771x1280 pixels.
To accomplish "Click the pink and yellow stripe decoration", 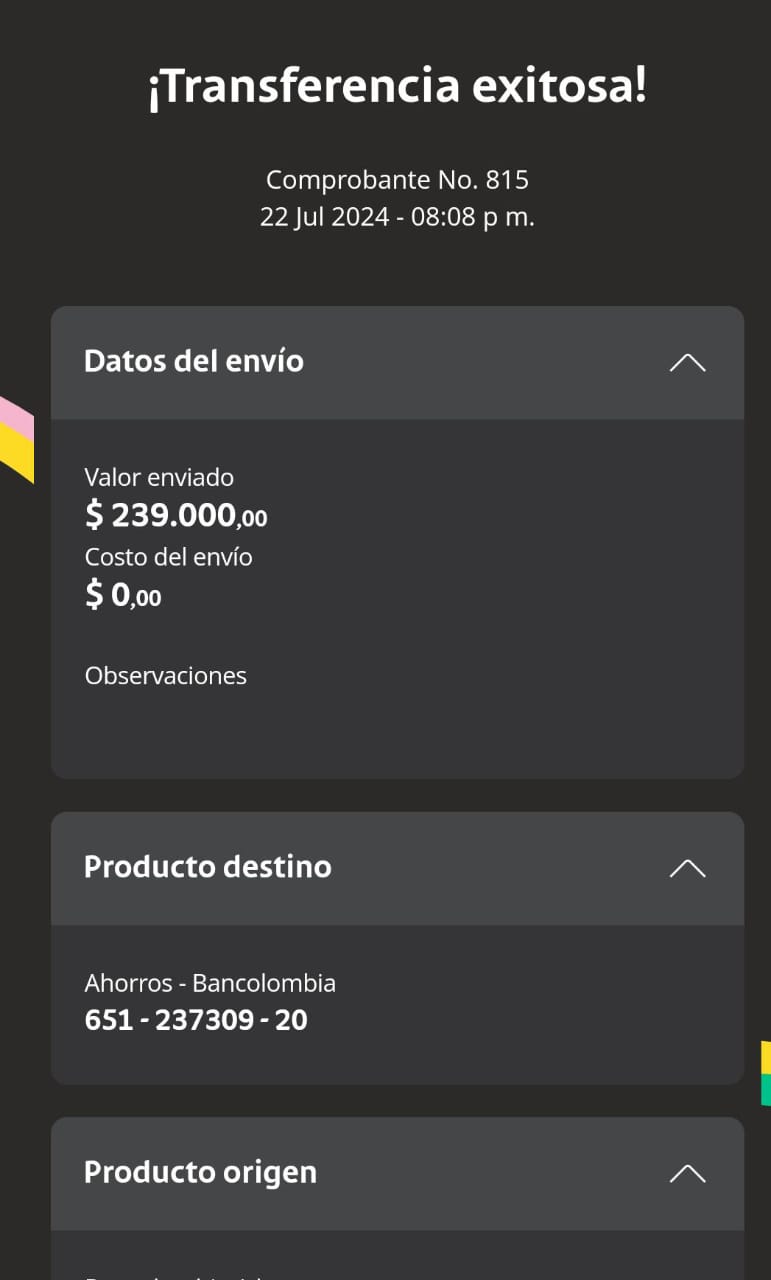I will point(16,438).
